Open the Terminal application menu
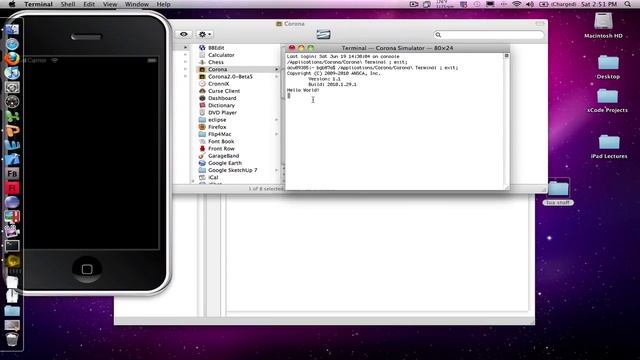The image size is (640, 360). [38, 4]
